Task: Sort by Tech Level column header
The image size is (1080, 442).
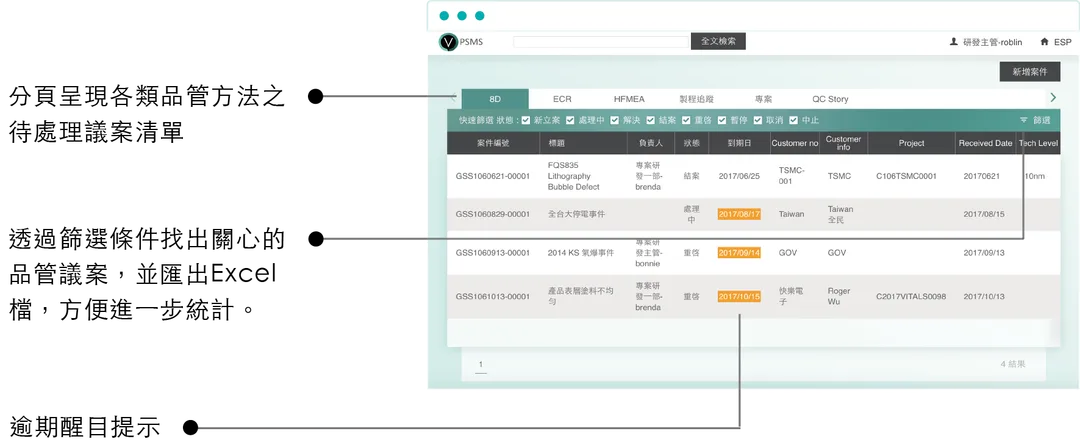Action: click(x=1038, y=143)
